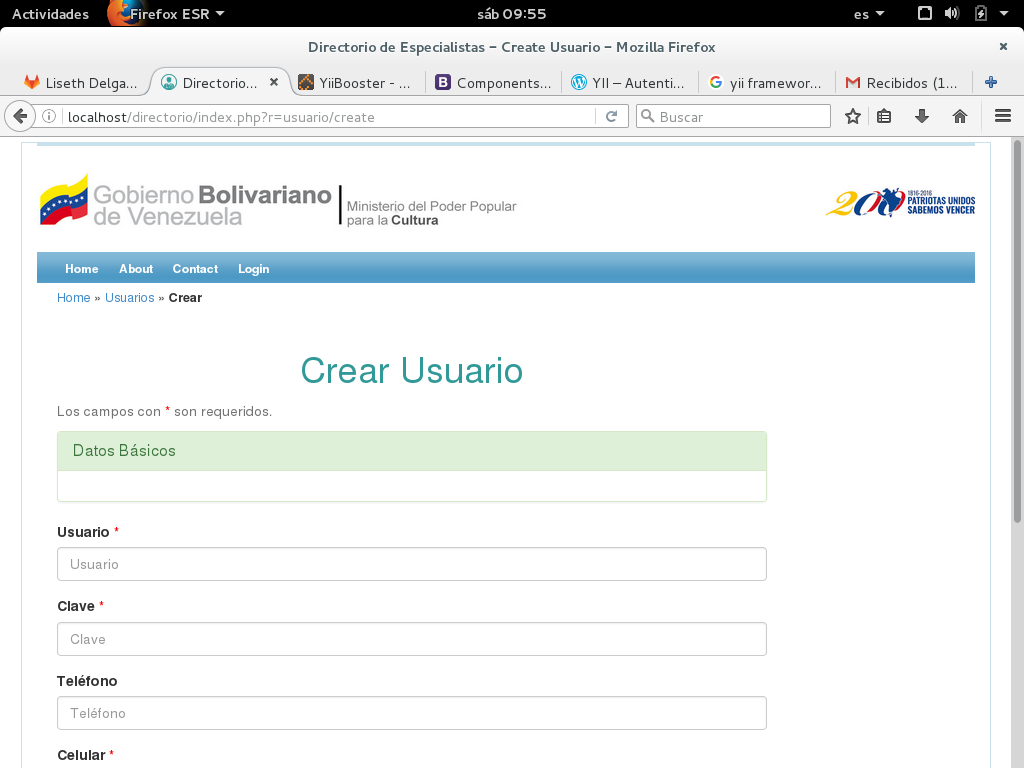
Task: Open the system volume indicator
Action: (x=952, y=14)
